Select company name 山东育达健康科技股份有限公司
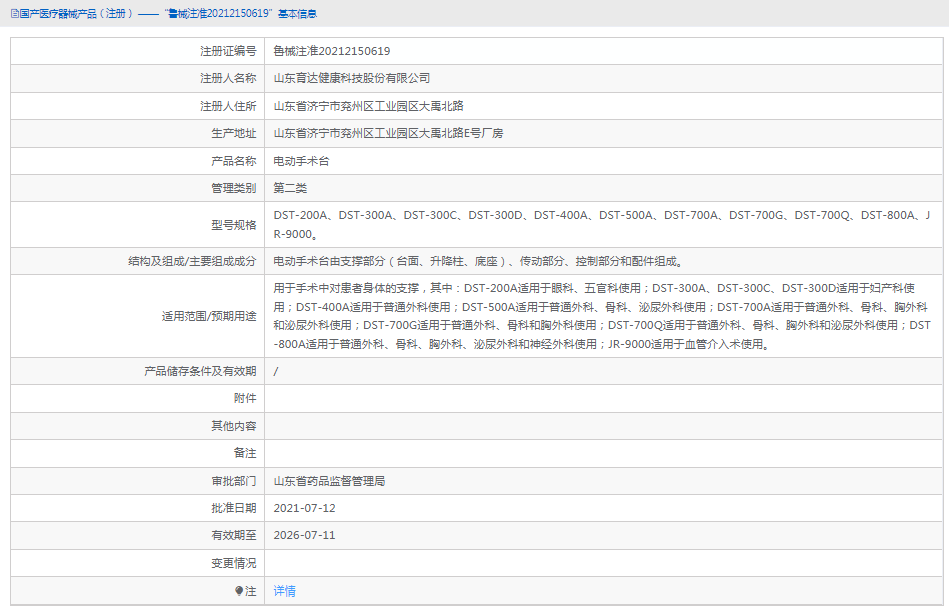Screen dimensions: 949x612 [352, 78]
